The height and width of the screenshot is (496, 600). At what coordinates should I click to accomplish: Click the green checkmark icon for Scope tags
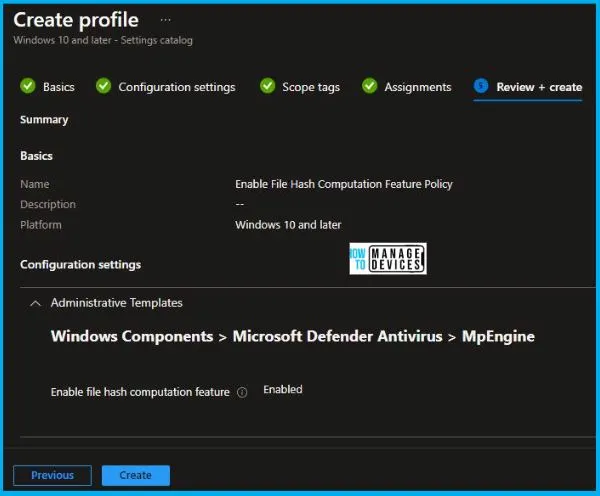coord(267,86)
